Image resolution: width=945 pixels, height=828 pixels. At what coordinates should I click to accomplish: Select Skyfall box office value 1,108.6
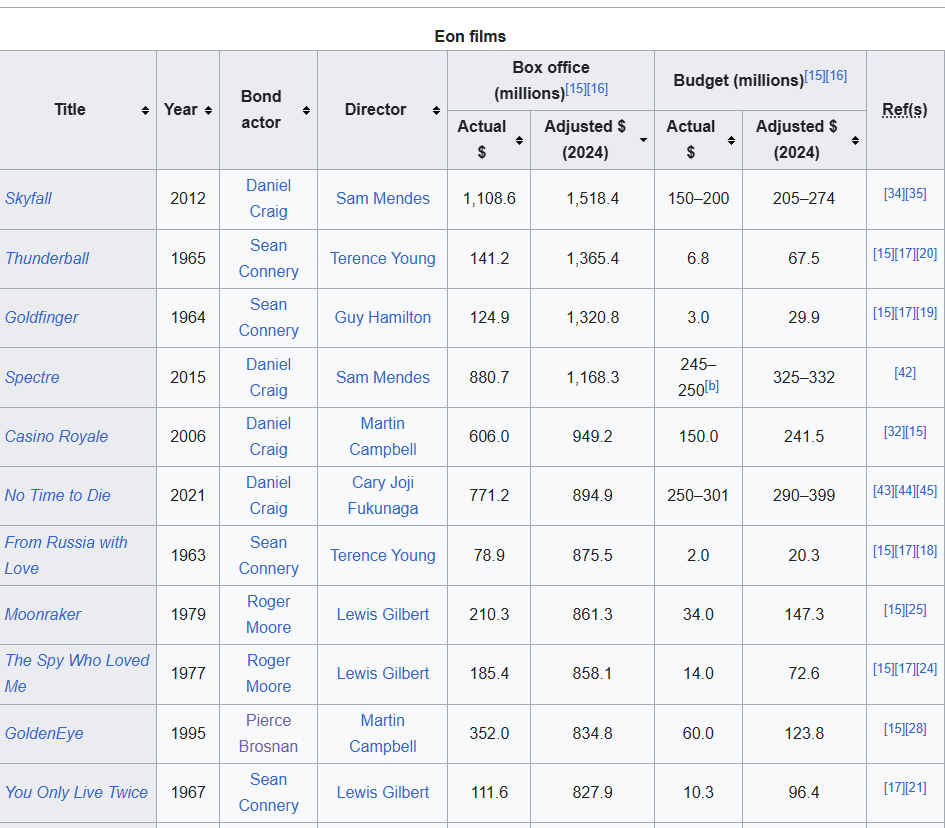coord(489,198)
